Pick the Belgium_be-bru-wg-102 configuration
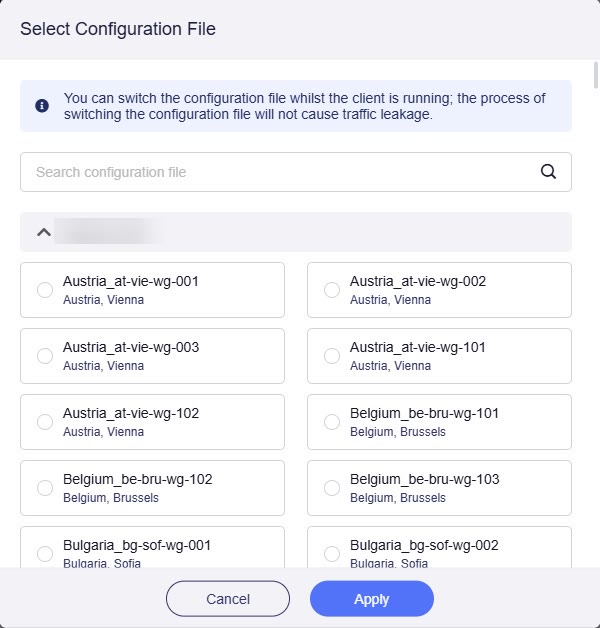 point(45,488)
